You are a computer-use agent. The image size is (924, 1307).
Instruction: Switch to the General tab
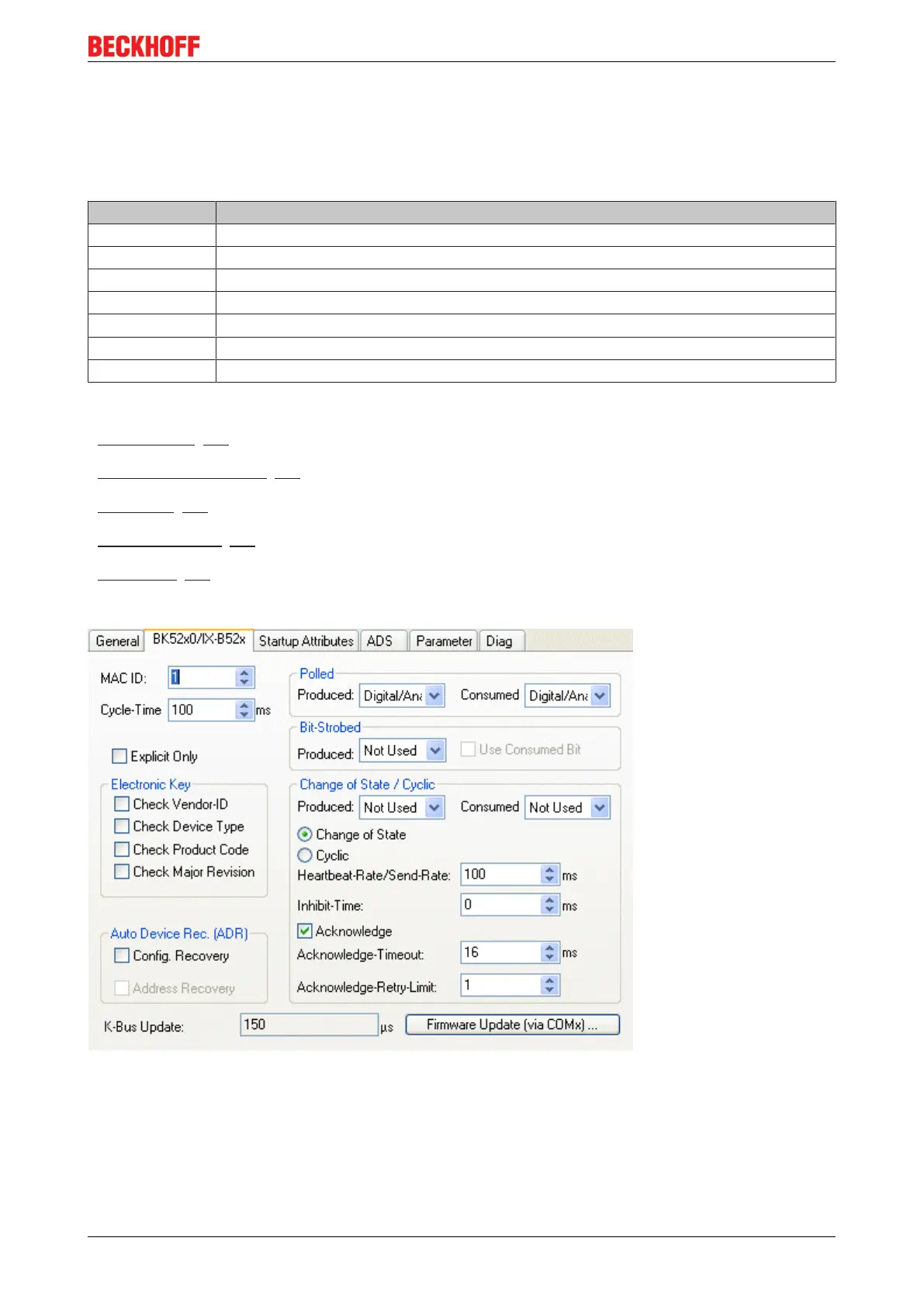[117, 641]
